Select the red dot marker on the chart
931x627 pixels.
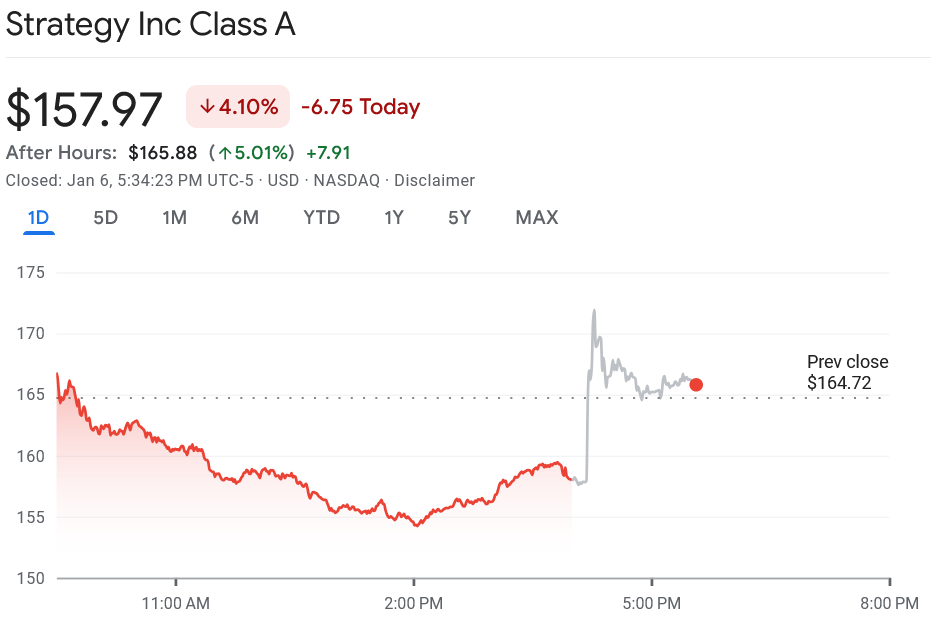[696, 383]
